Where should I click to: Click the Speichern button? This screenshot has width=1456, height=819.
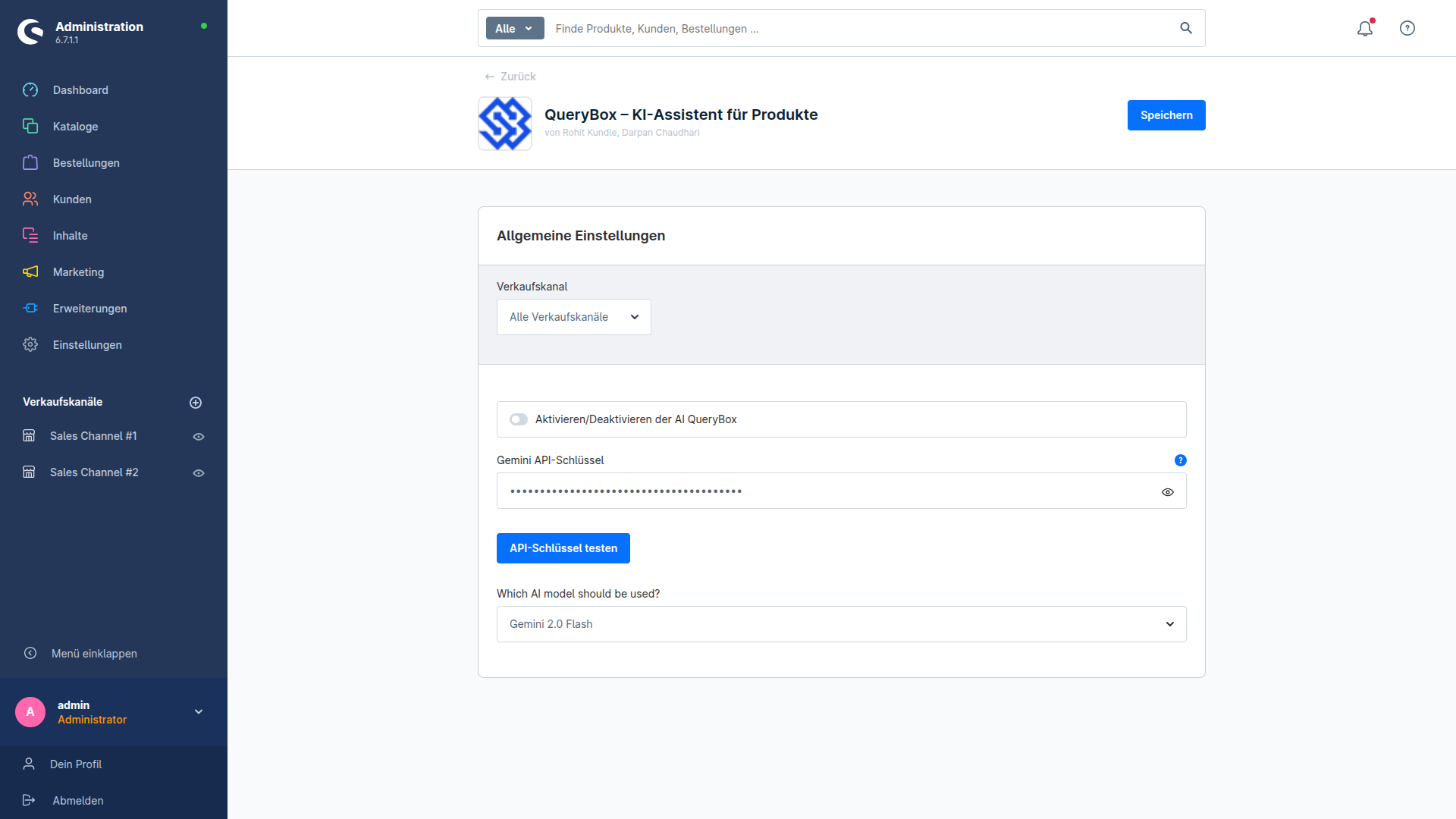(x=1166, y=115)
